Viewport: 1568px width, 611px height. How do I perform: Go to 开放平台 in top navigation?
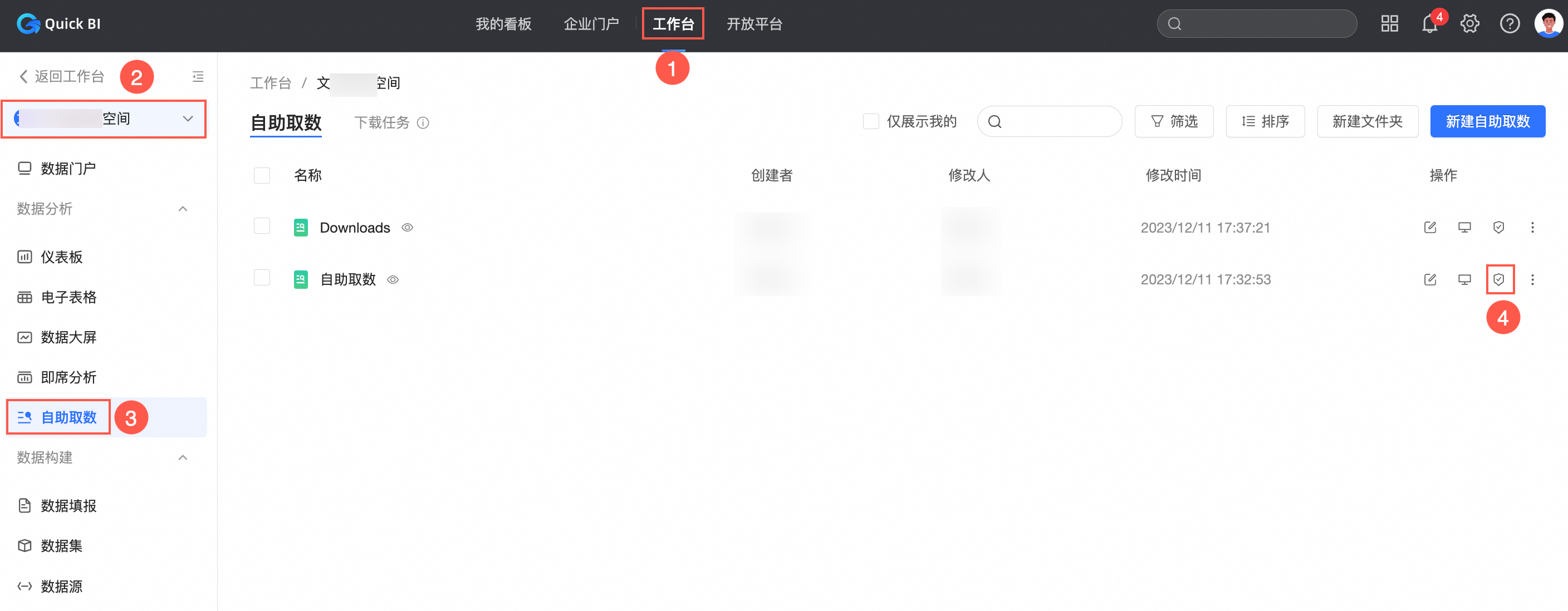[754, 24]
